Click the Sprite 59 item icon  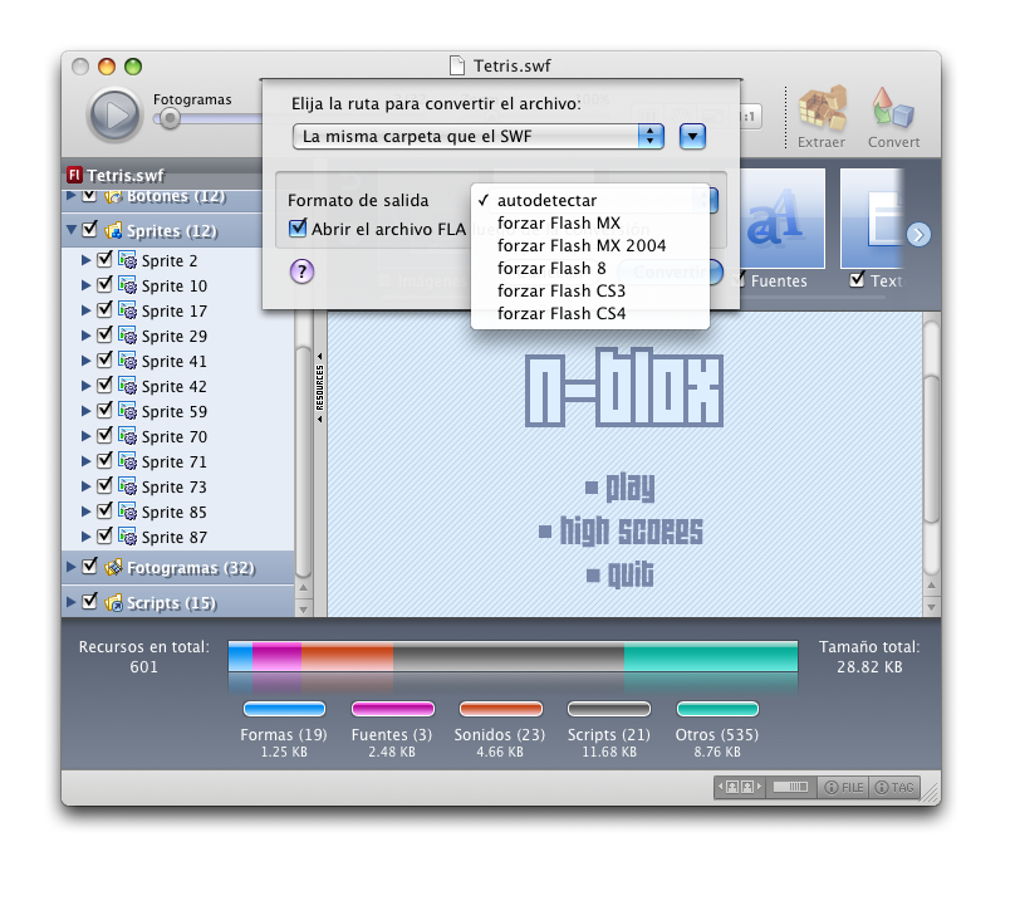(x=127, y=411)
